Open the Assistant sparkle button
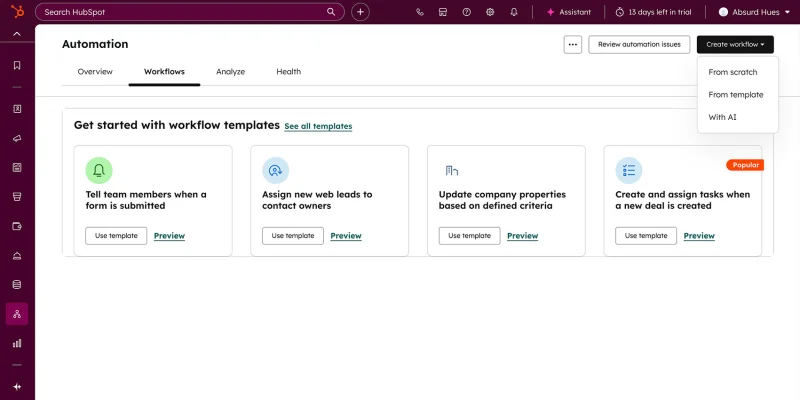Viewport: 800px width, 400px height. tap(568, 12)
